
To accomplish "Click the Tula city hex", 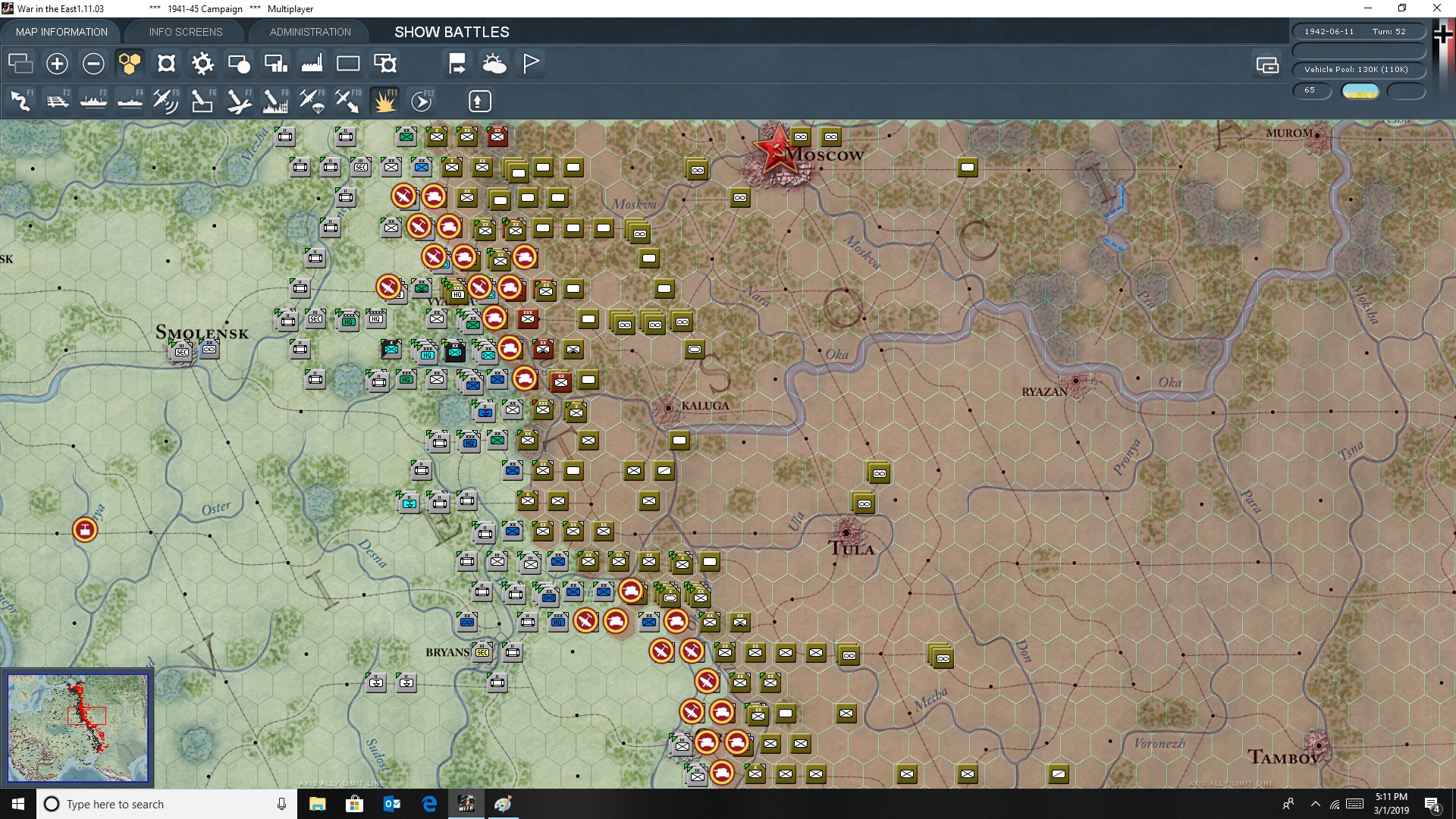I will coord(846,532).
